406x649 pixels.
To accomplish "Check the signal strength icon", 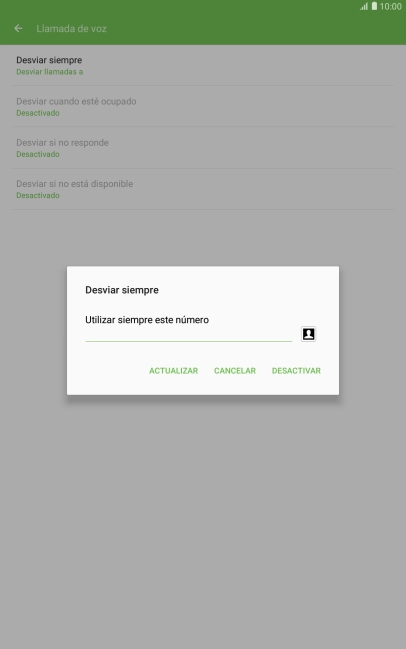I will click(364, 7).
